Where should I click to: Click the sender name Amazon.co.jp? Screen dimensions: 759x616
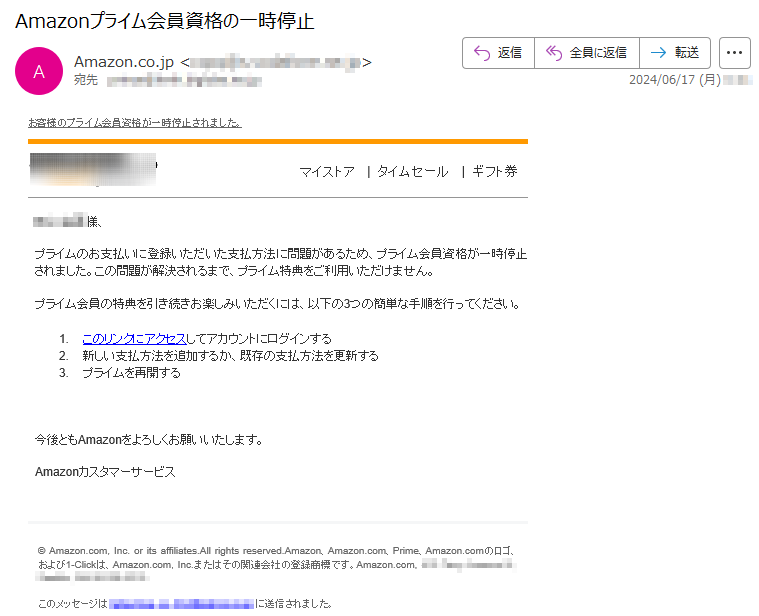point(124,62)
